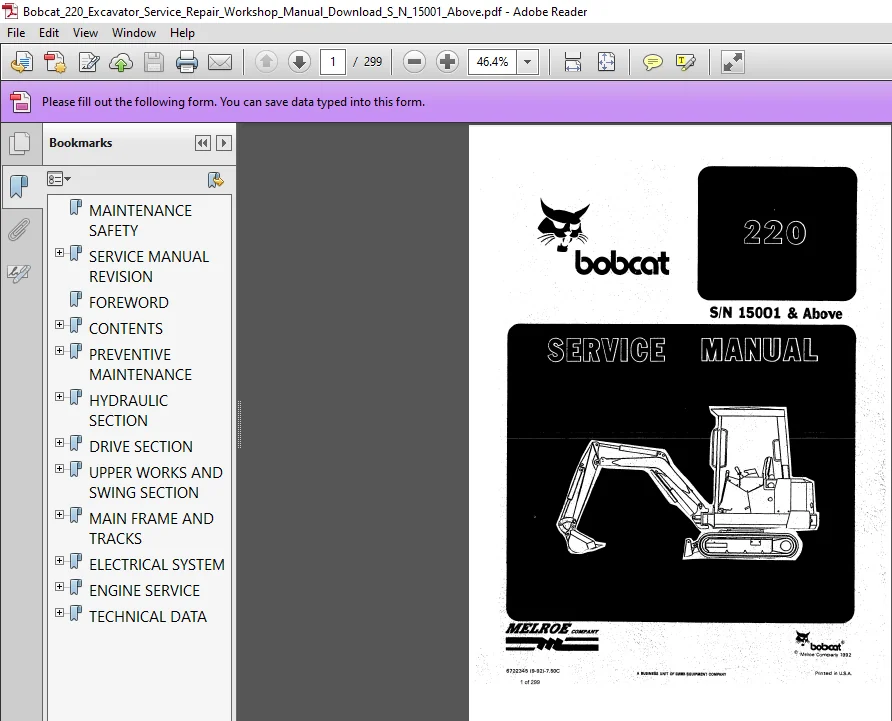Viewport: 892px width, 721px height.
Task: Click the form notification bar icon
Action: coord(21,102)
